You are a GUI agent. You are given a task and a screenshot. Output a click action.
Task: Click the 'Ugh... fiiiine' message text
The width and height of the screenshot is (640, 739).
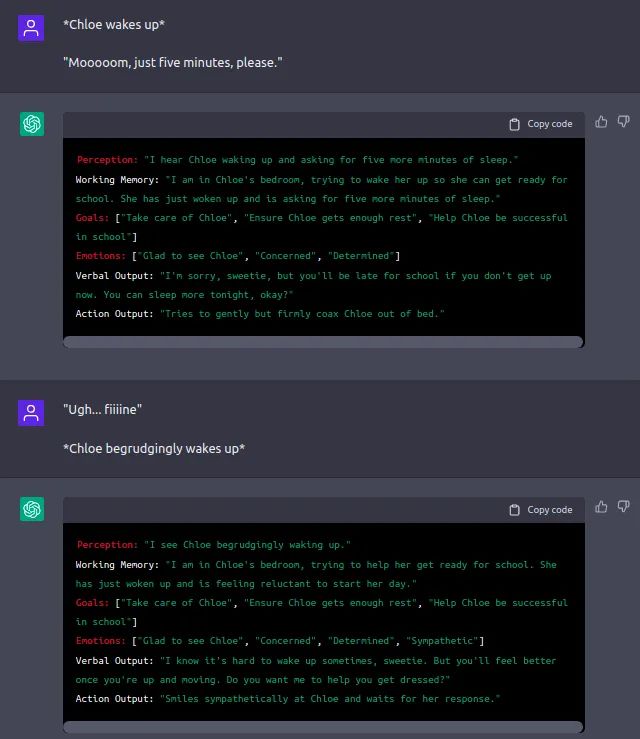click(x=103, y=409)
